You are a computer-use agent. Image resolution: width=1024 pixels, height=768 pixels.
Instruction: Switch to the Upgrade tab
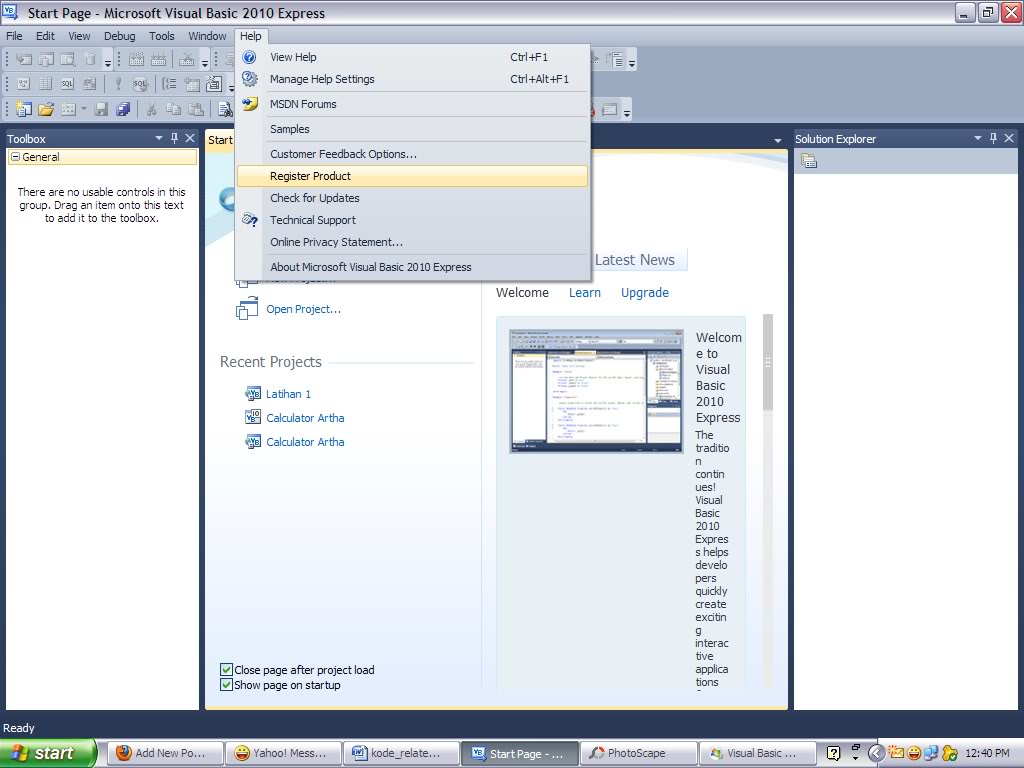coord(645,293)
